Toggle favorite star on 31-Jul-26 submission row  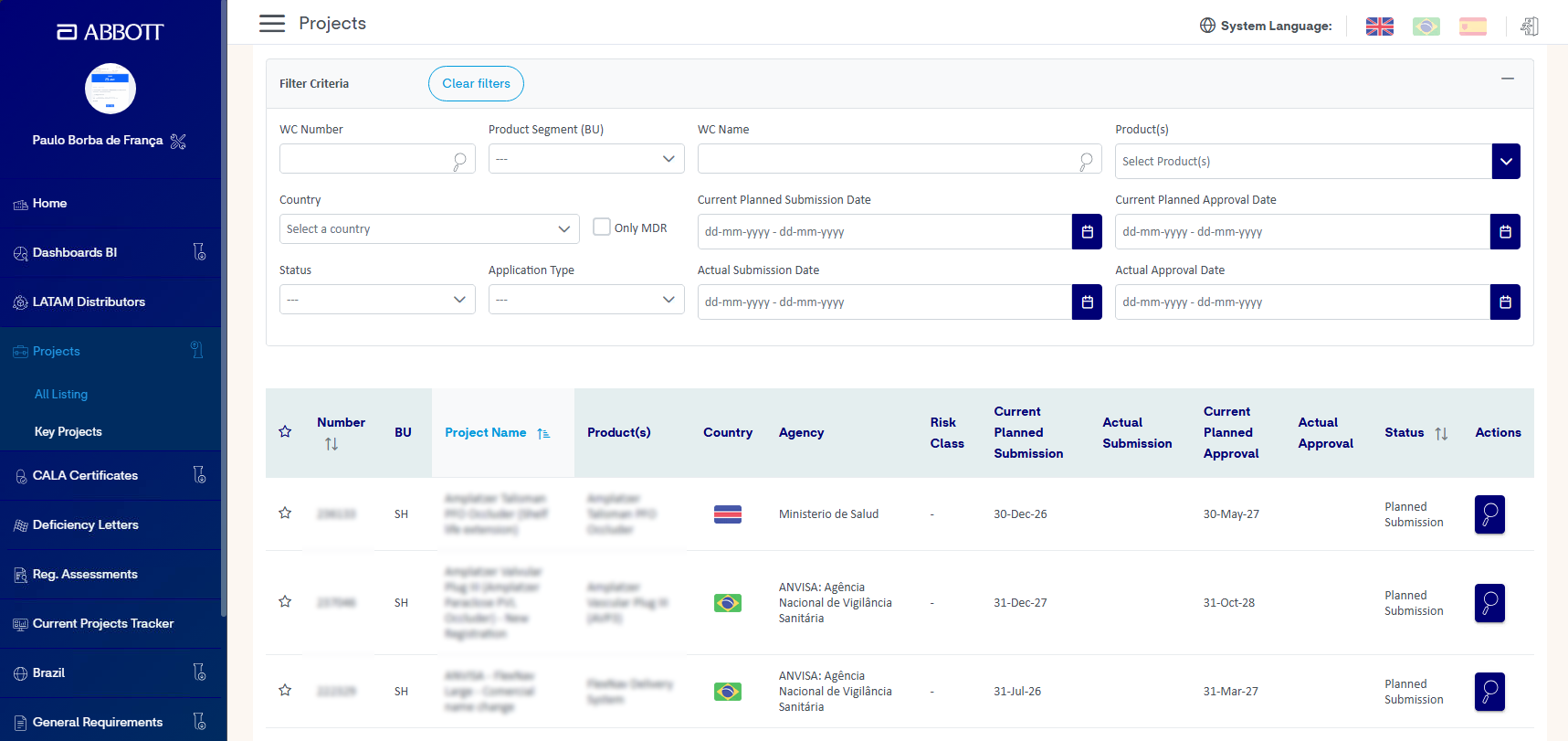(285, 691)
